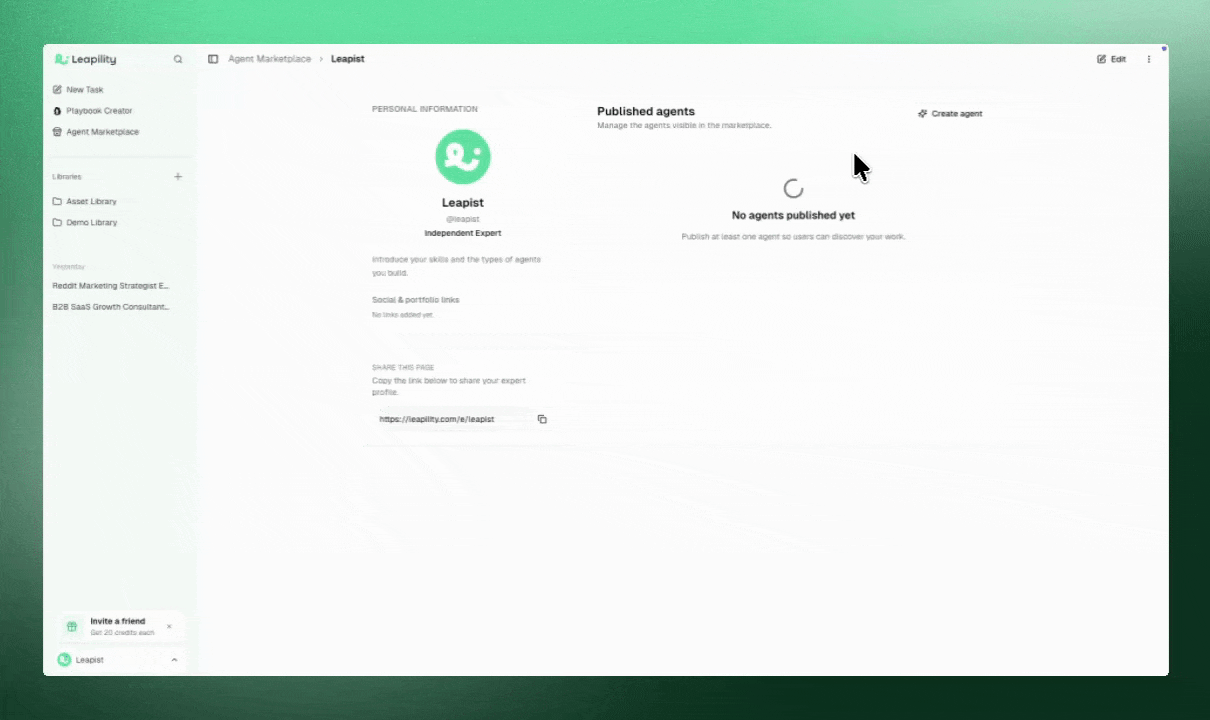This screenshot has width=1210, height=720.
Task: Click the Edit button
Action: coord(1111,59)
